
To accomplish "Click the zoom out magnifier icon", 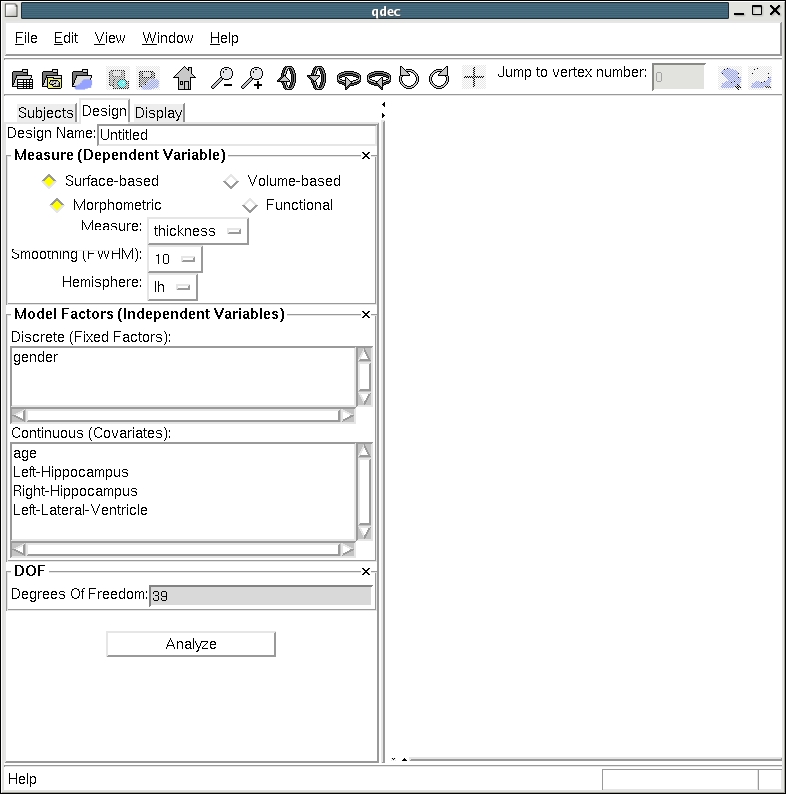I will click(221, 78).
